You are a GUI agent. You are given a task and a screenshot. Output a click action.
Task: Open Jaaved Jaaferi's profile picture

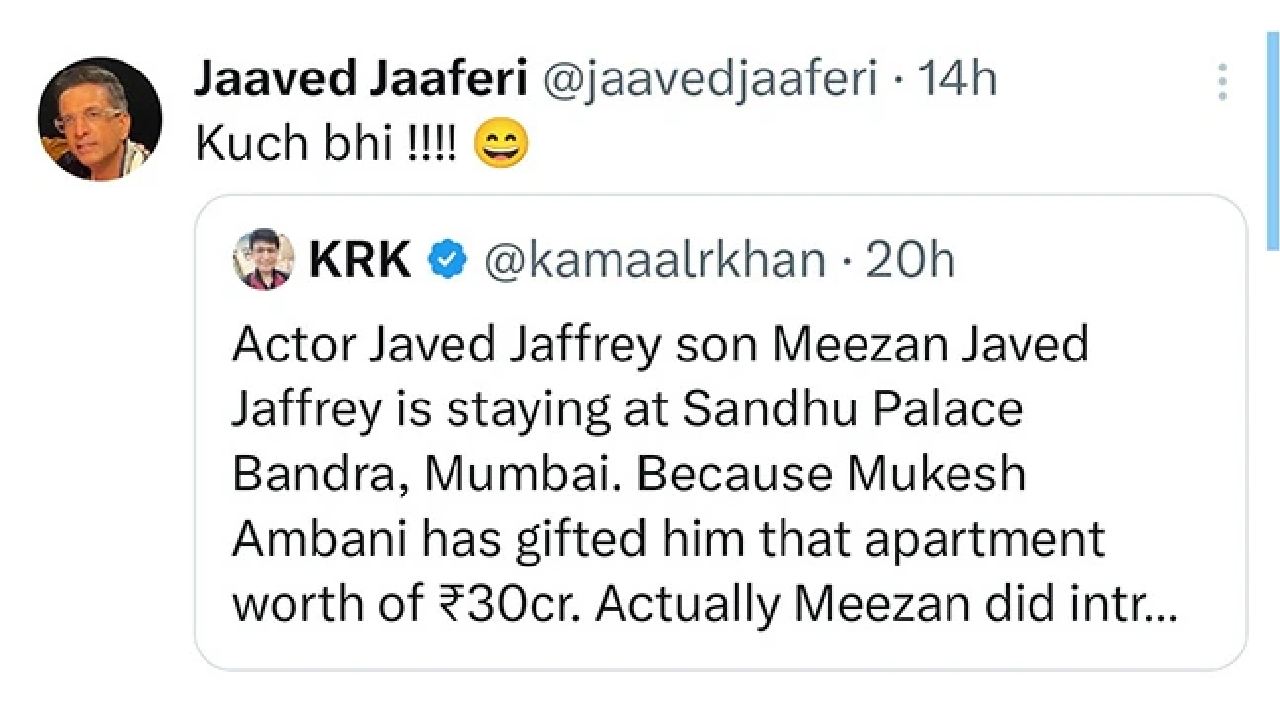pos(100,119)
